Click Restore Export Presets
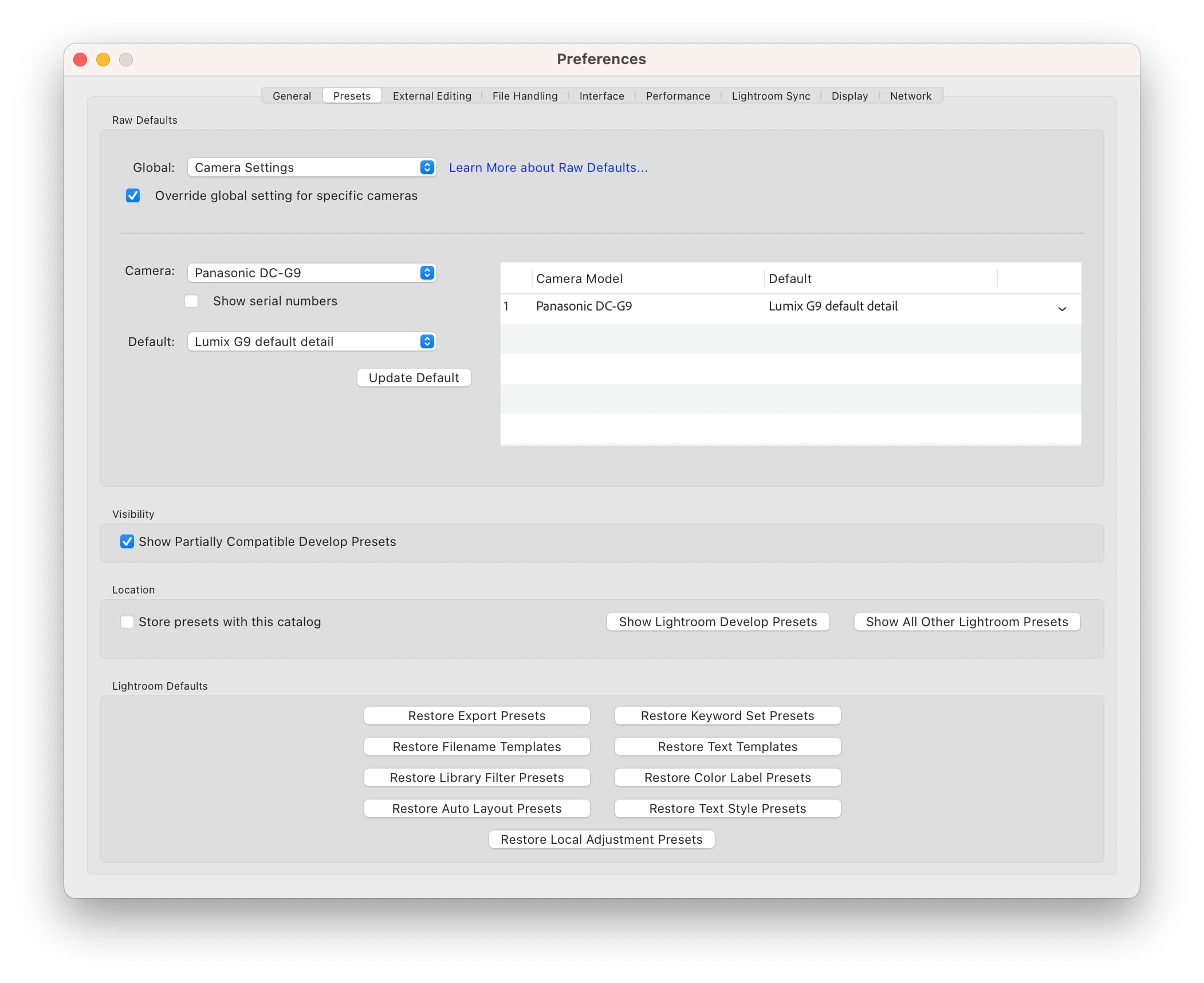 coord(477,715)
